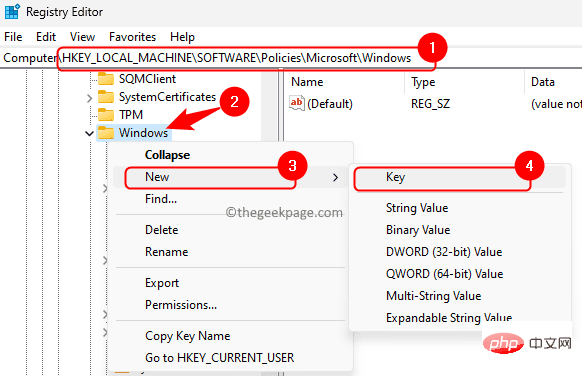The width and height of the screenshot is (582, 376).
Task: Select the (Default) value entry
Action: coord(330,104)
